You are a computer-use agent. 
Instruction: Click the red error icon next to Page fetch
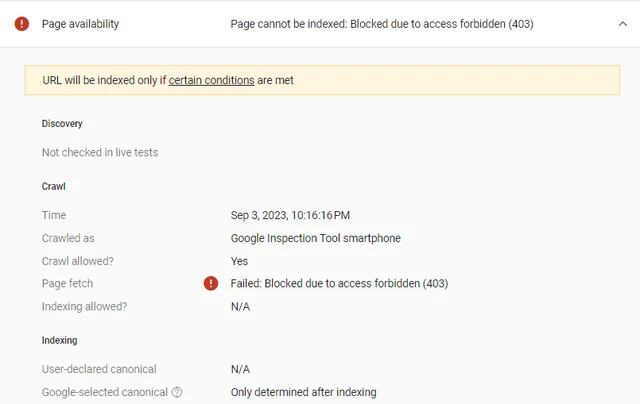click(210, 284)
